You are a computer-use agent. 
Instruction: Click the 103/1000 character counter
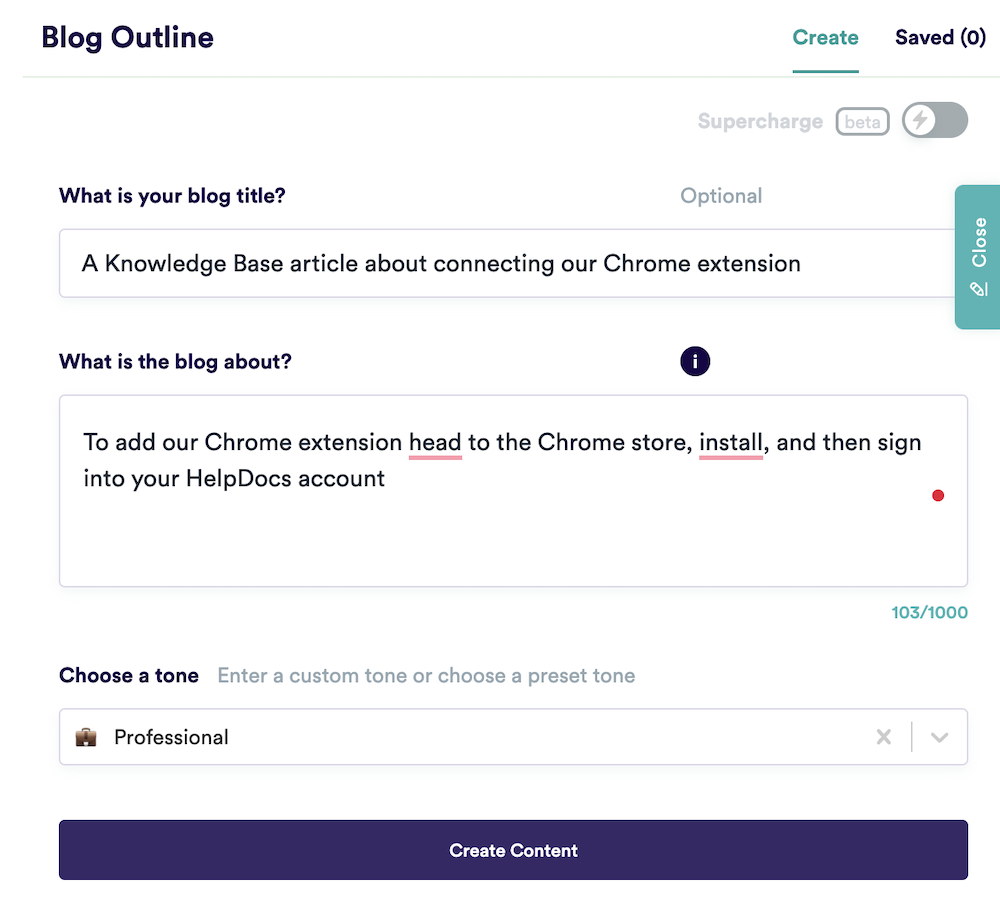(929, 612)
